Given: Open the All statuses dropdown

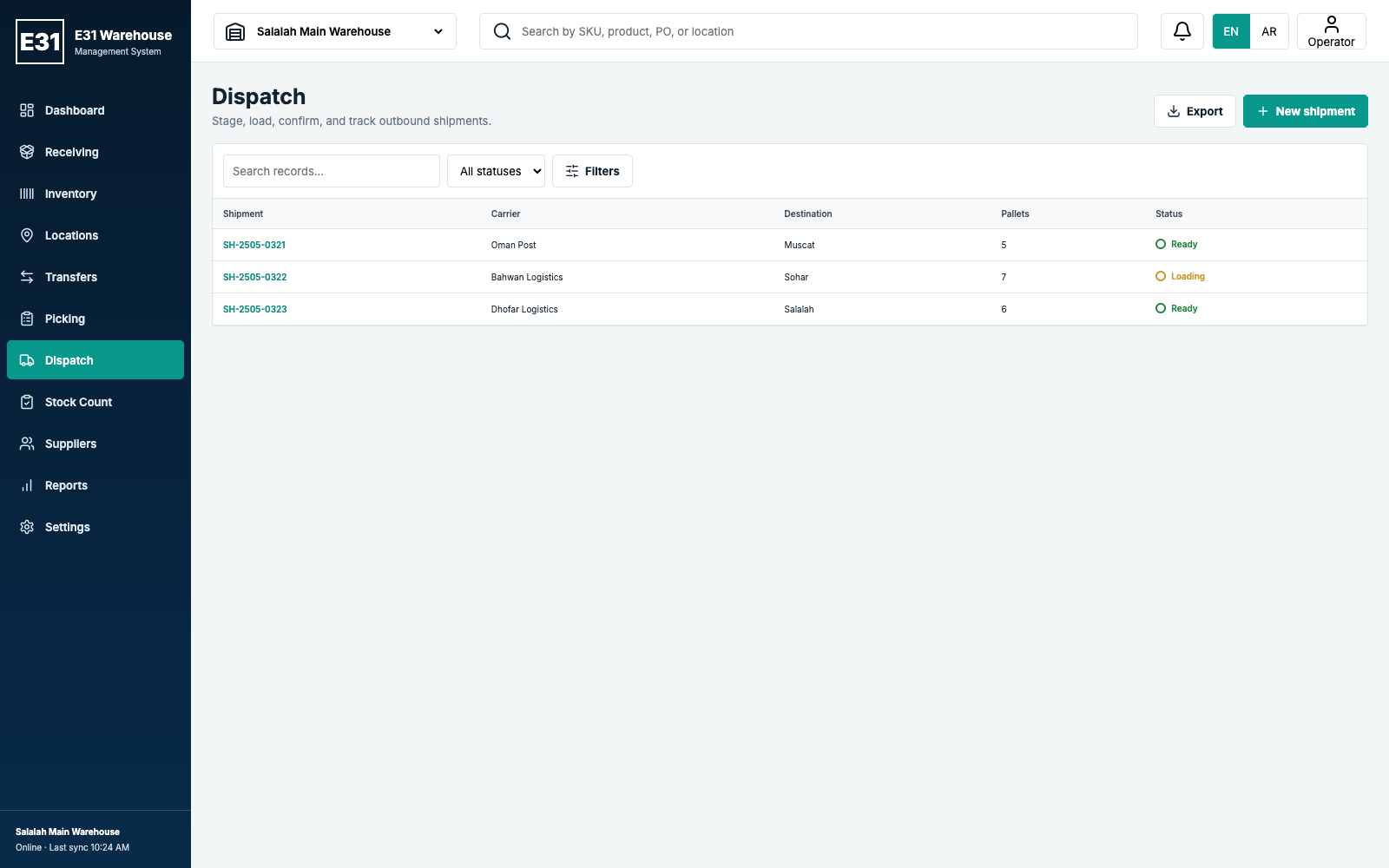Looking at the screenshot, I should click(x=496, y=171).
